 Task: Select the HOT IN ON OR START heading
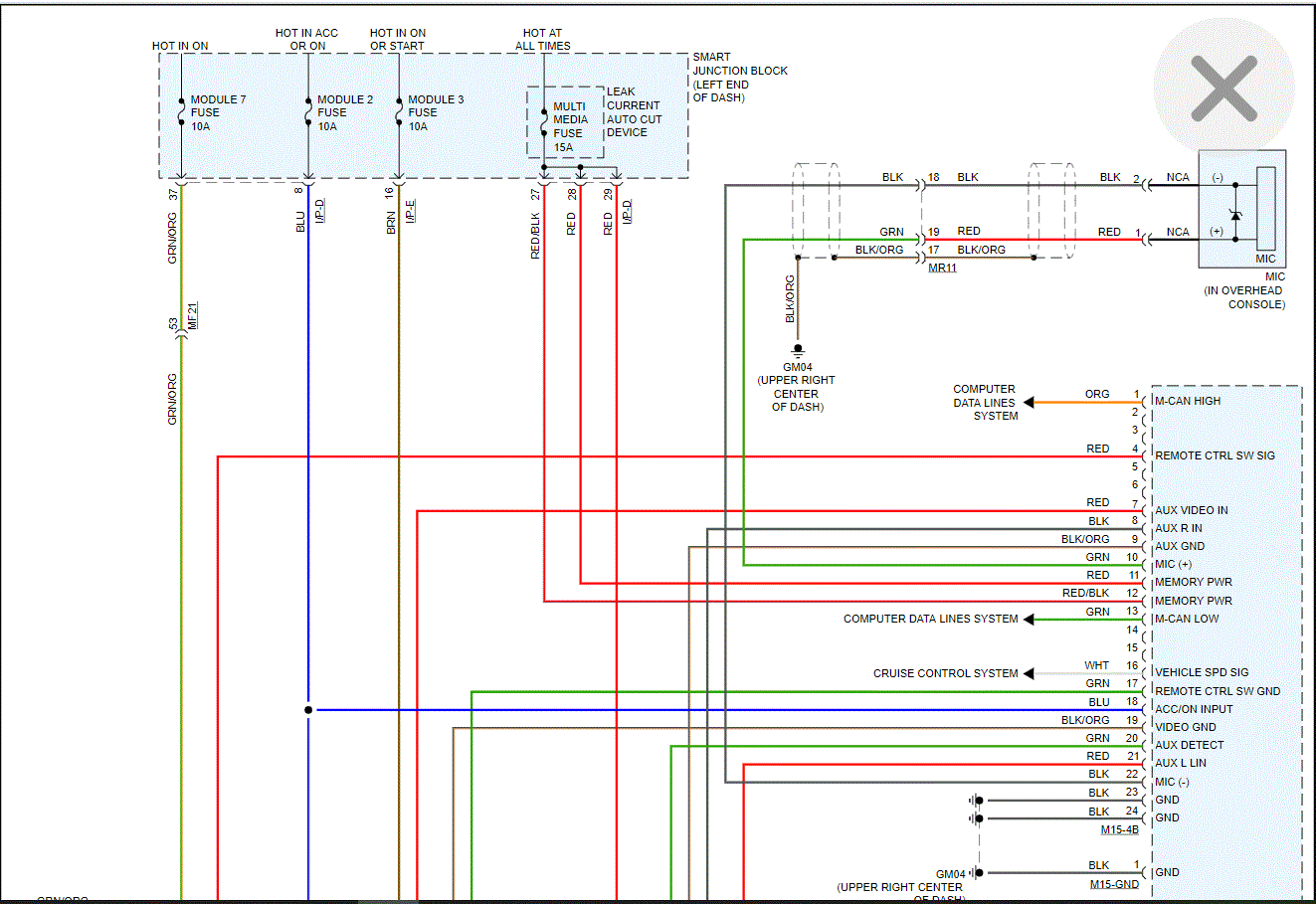tap(398, 40)
